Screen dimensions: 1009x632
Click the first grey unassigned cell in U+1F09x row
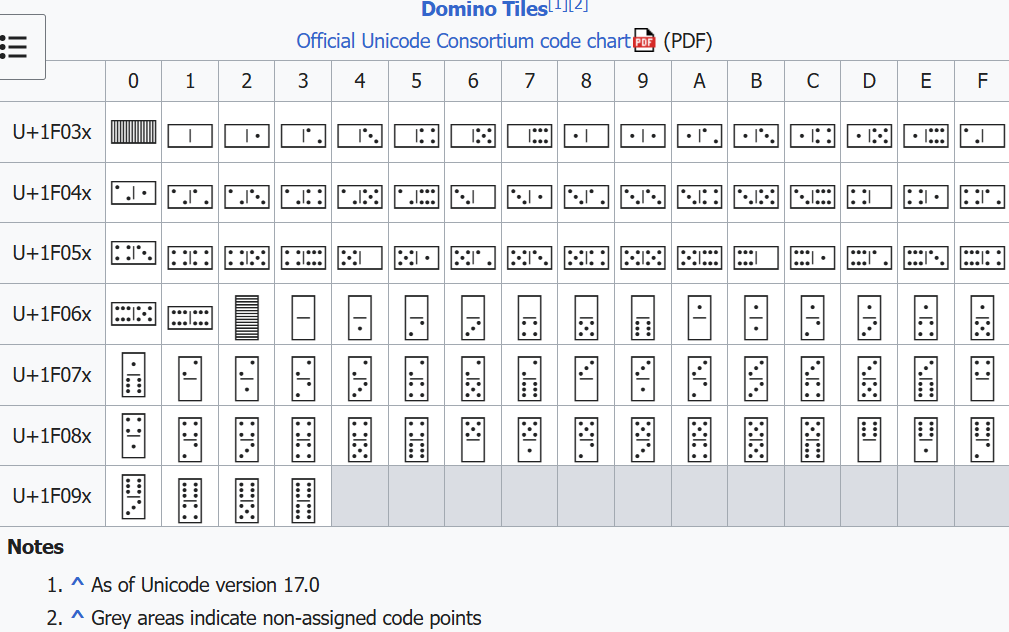360,496
